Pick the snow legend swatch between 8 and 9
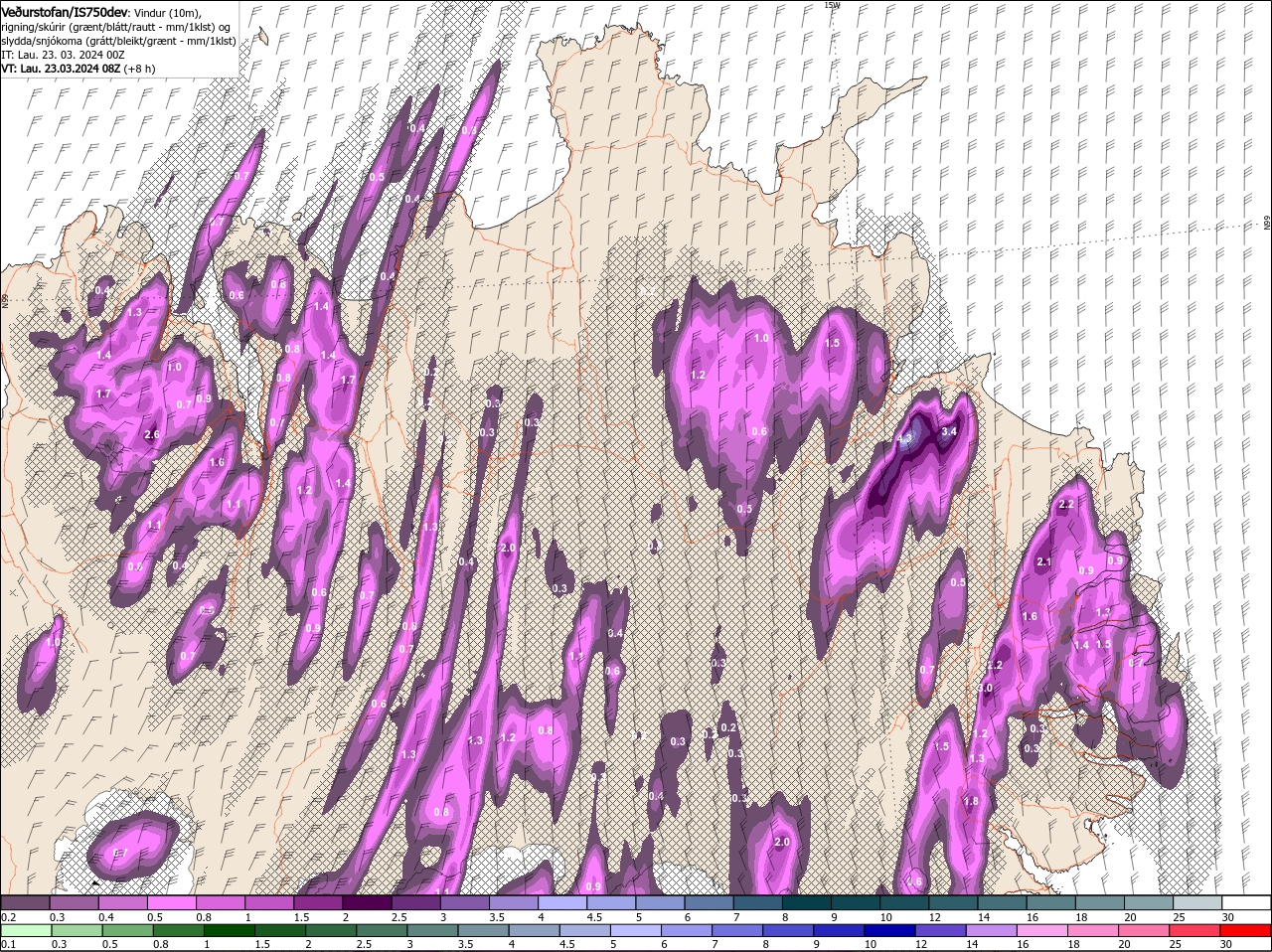1272x952 pixels. pyautogui.click(x=807, y=902)
